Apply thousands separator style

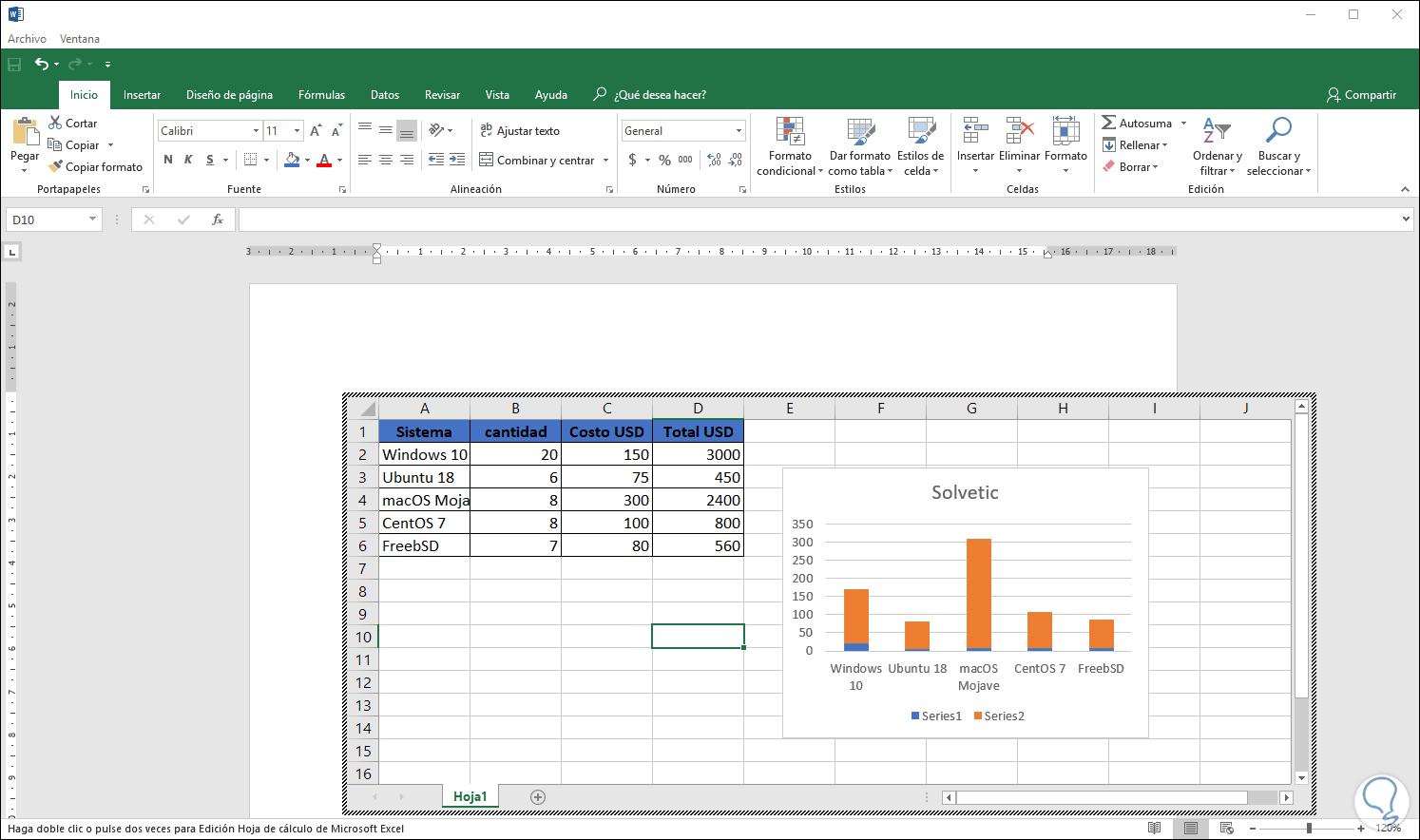(x=685, y=161)
